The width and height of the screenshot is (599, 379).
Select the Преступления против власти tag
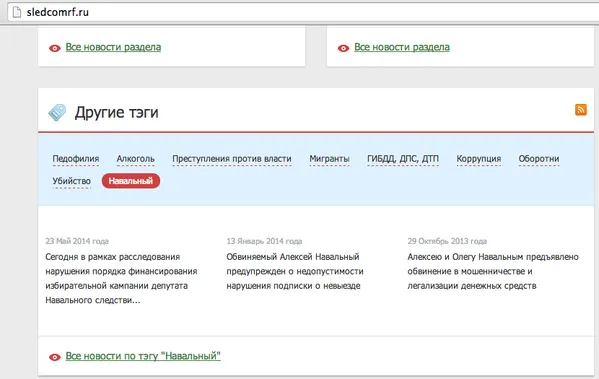232,159
